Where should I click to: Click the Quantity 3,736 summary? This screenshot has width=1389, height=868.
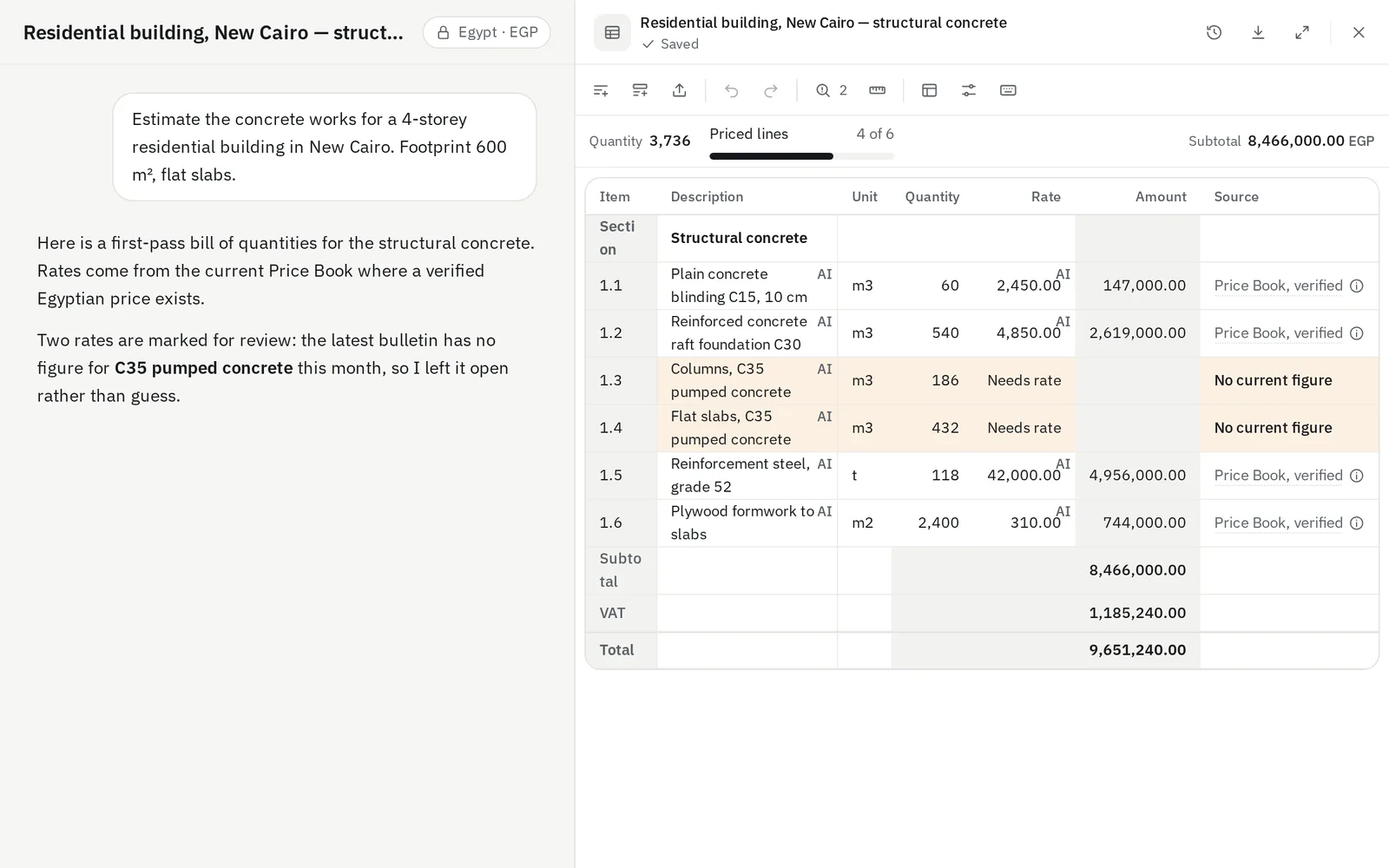(x=640, y=141)
